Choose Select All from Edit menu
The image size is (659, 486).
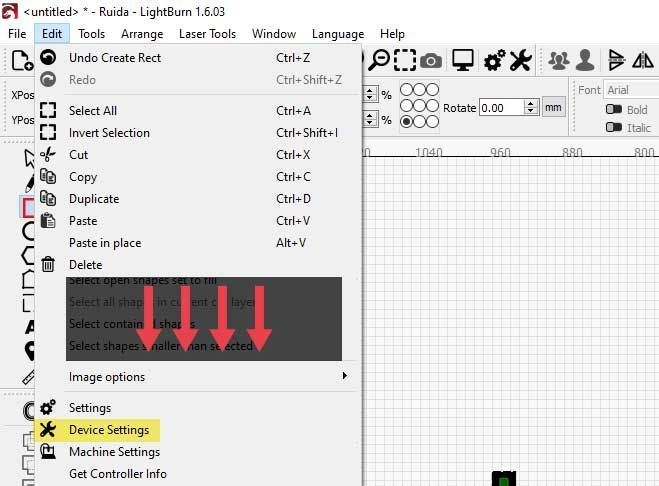[198, 111]
